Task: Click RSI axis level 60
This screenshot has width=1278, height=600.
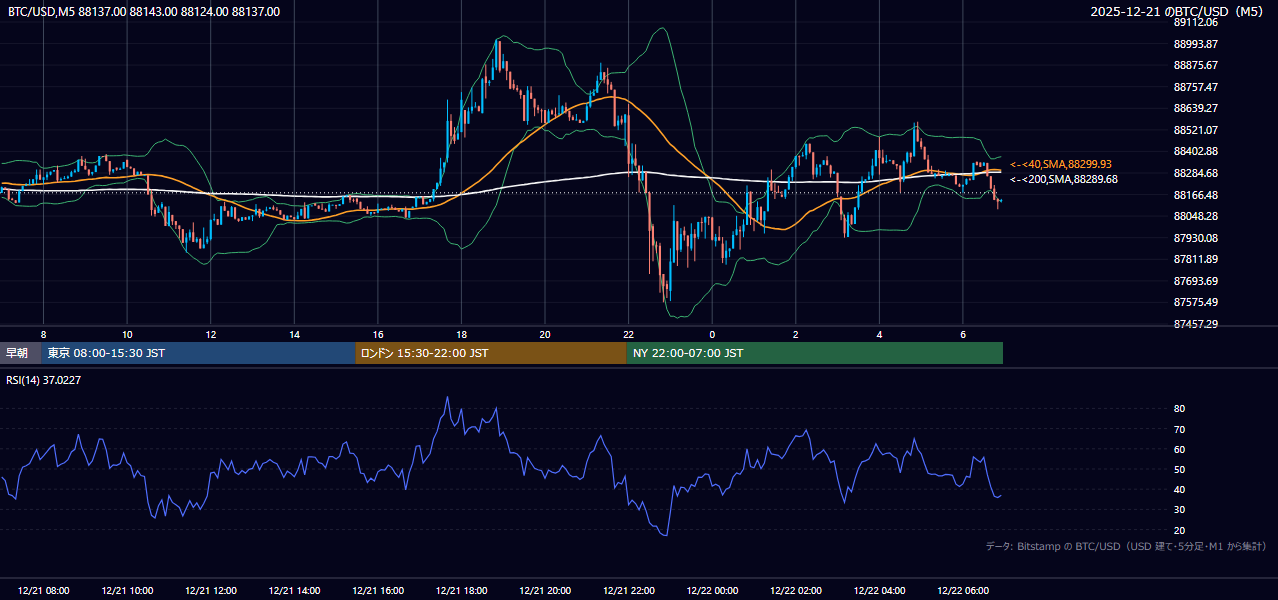Action: tap(1179, 449)
